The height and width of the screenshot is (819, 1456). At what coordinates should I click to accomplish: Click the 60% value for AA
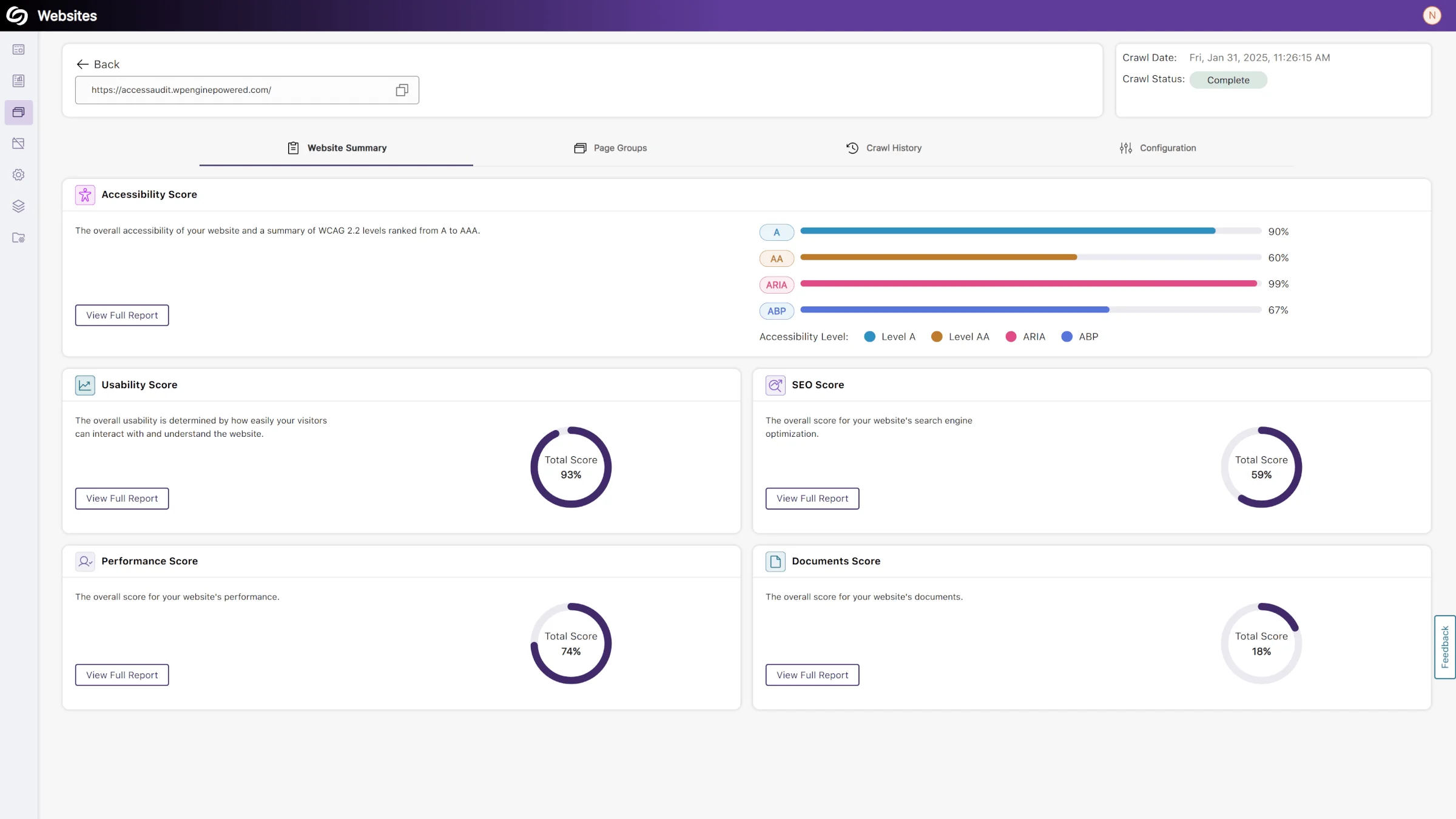[1278, 258]
